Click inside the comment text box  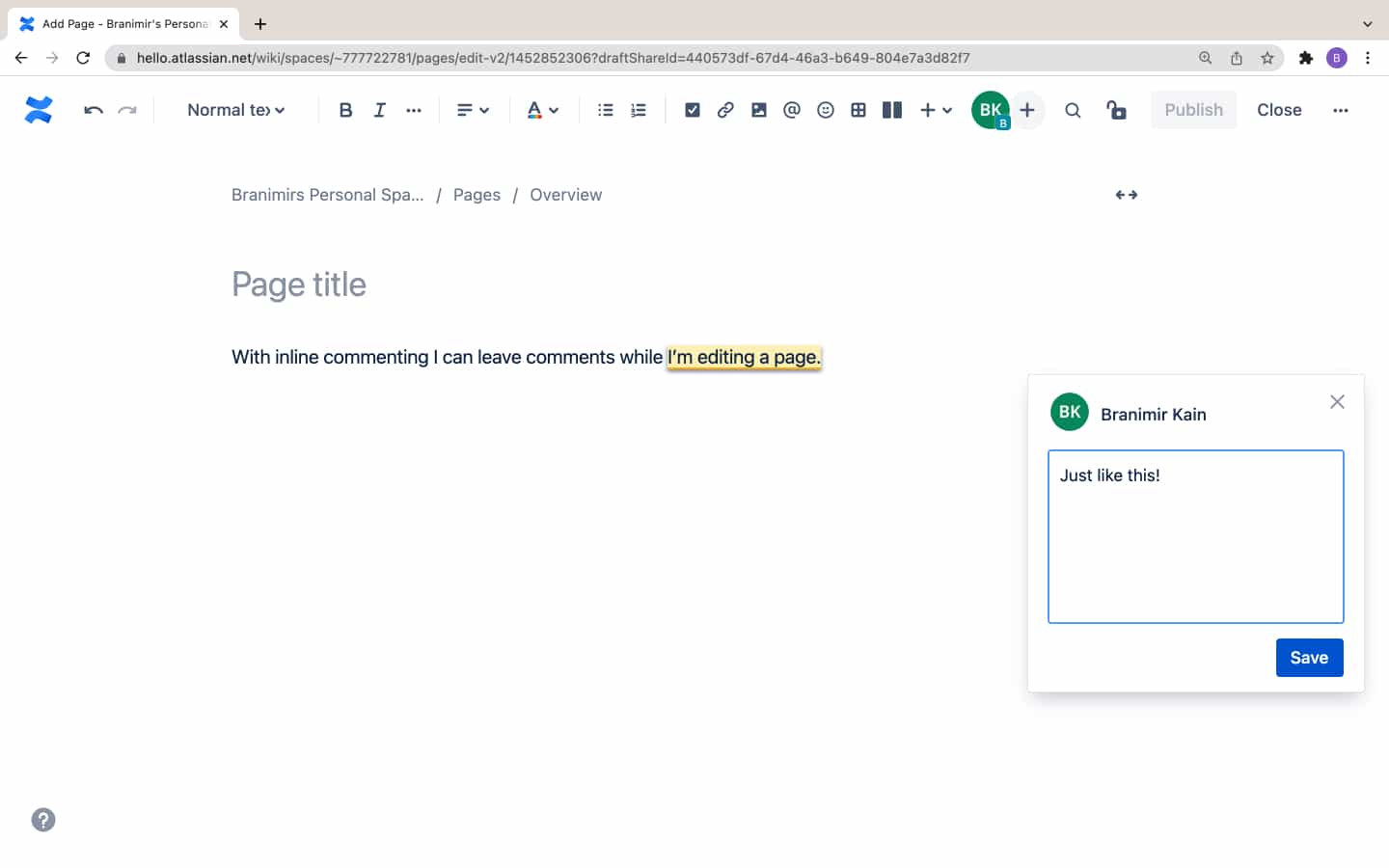coord(1195,536)
